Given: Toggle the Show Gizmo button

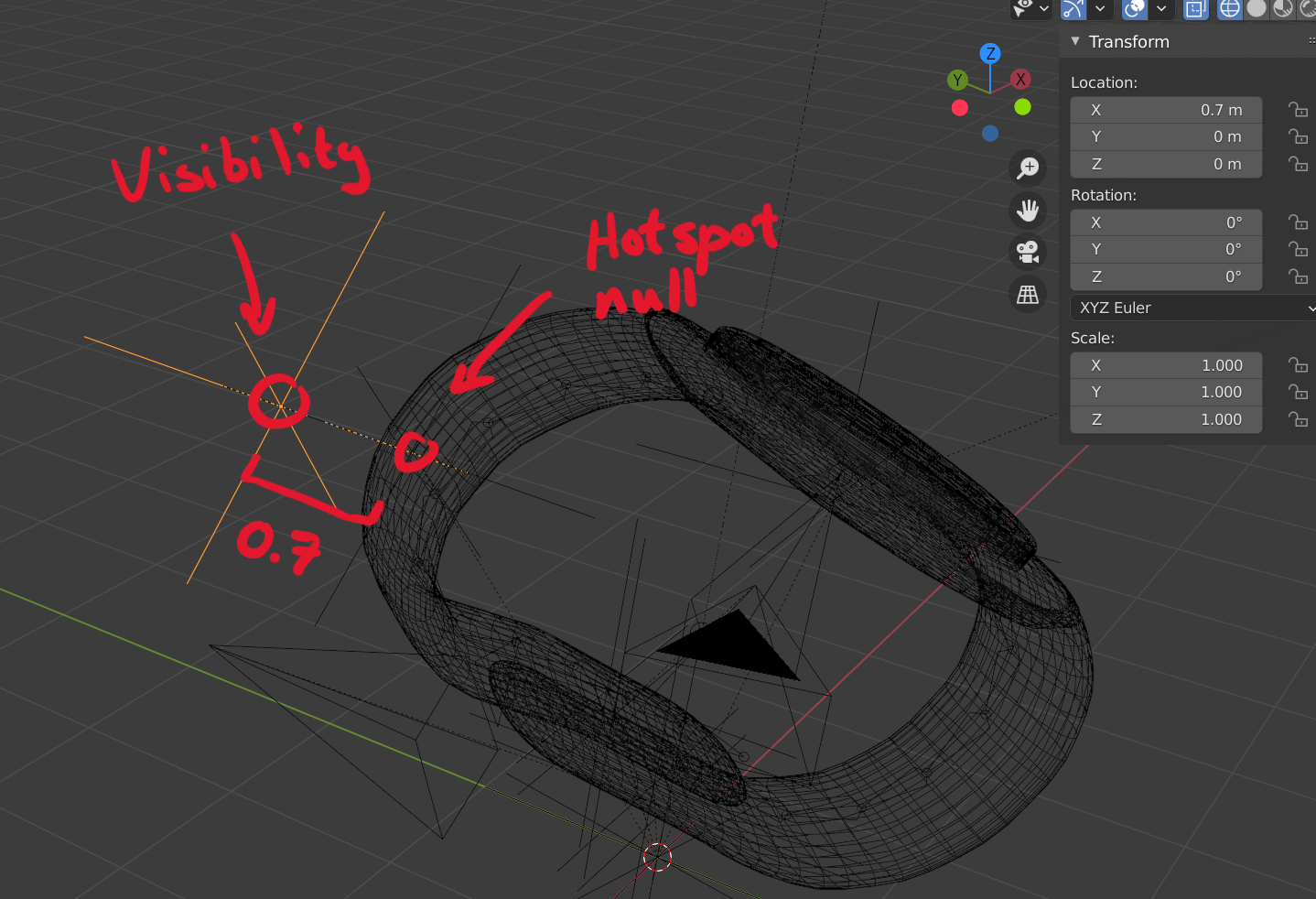Looking at the screenshot, I should (1073, 8).
